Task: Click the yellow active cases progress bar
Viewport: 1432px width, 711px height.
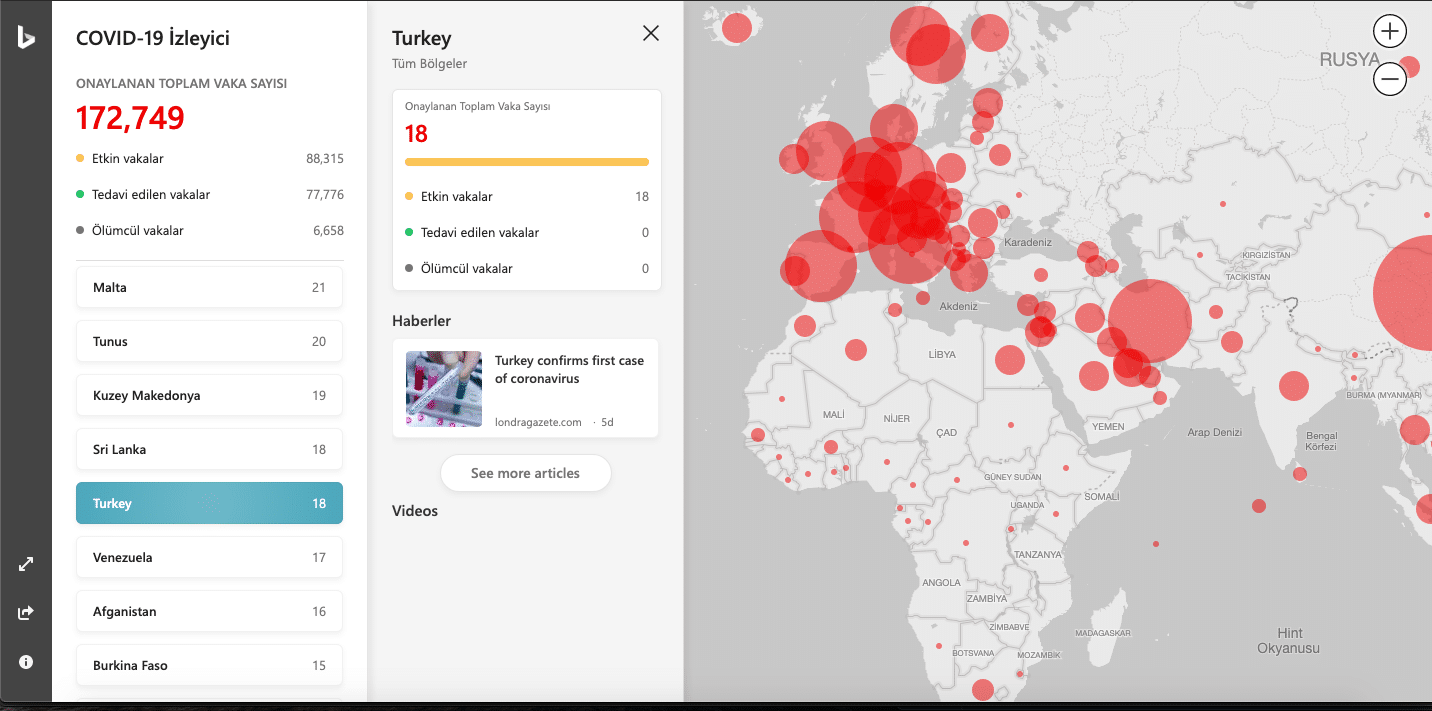Action: (526, 162)
